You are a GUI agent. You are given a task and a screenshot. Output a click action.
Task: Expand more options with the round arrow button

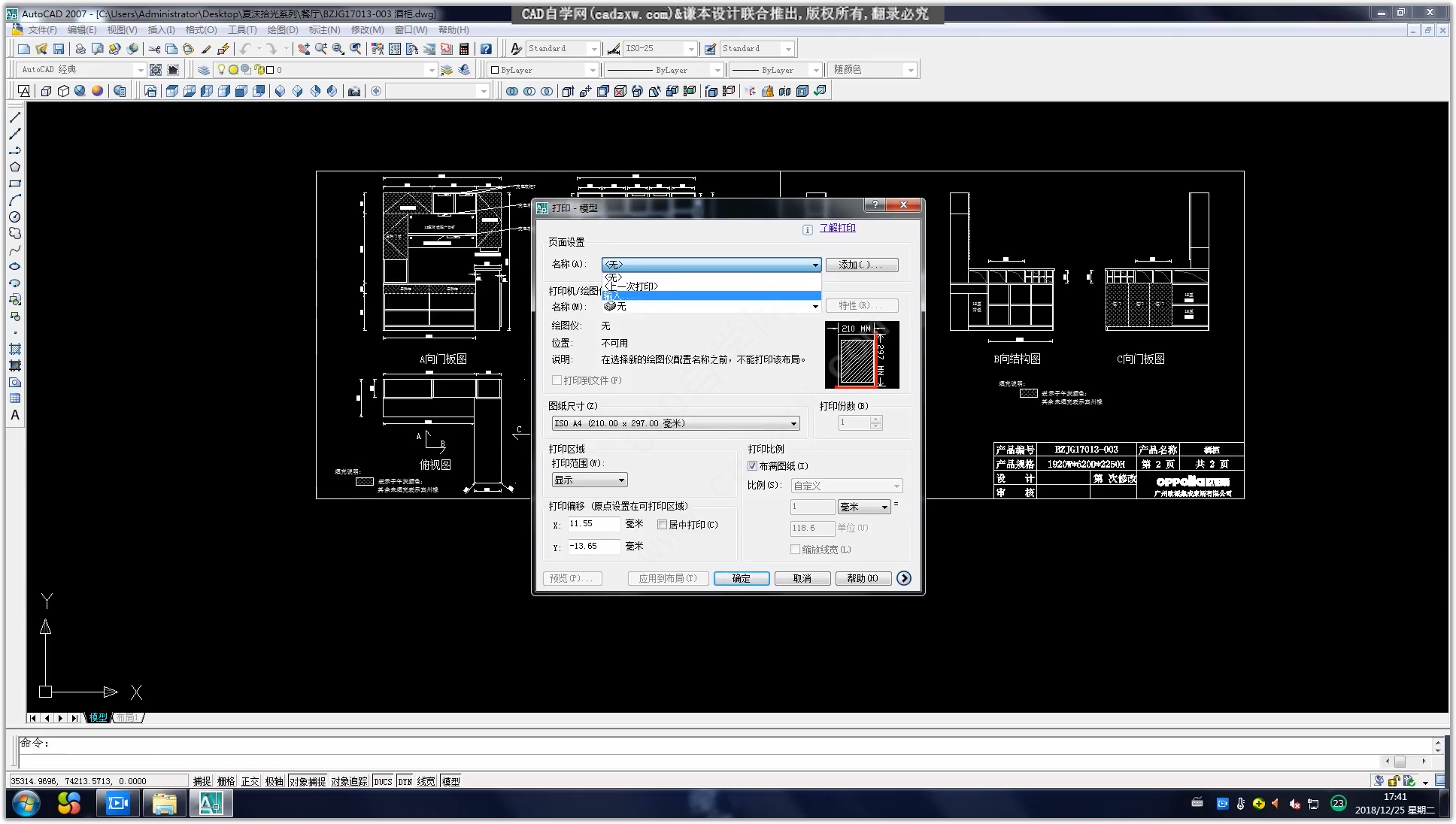click(904, 578)
